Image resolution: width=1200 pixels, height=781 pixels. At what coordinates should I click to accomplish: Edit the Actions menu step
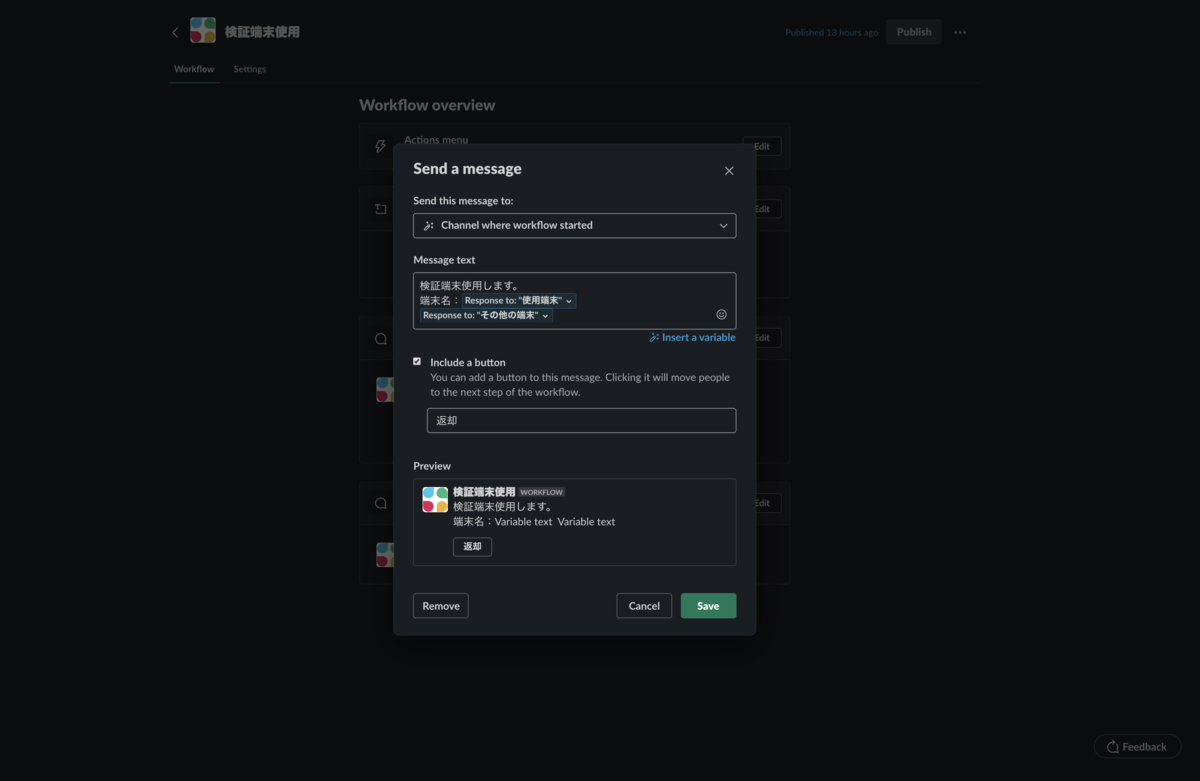coord(762,146)
